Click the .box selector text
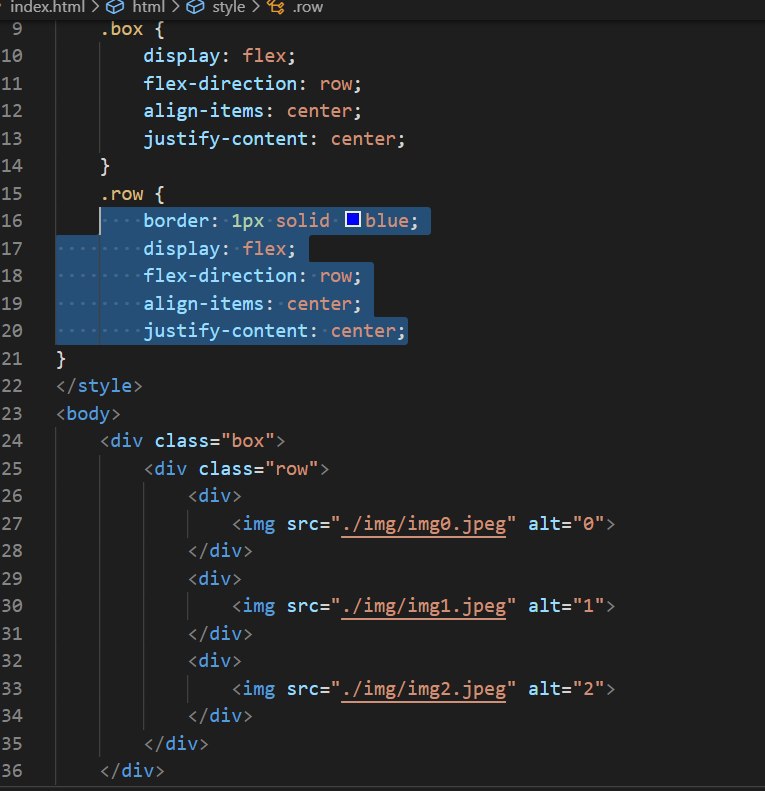 click(x=122, y=29)
